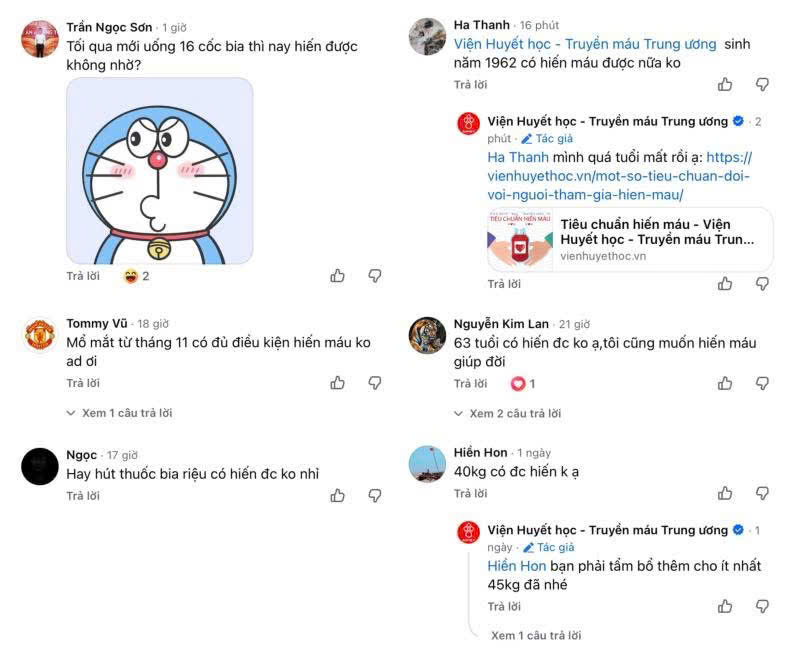The height and width of the screenshot is (656, 794).
Task: Dislike Trần Ngọc Sơn's comment
Action: click(x=375, y=276)
